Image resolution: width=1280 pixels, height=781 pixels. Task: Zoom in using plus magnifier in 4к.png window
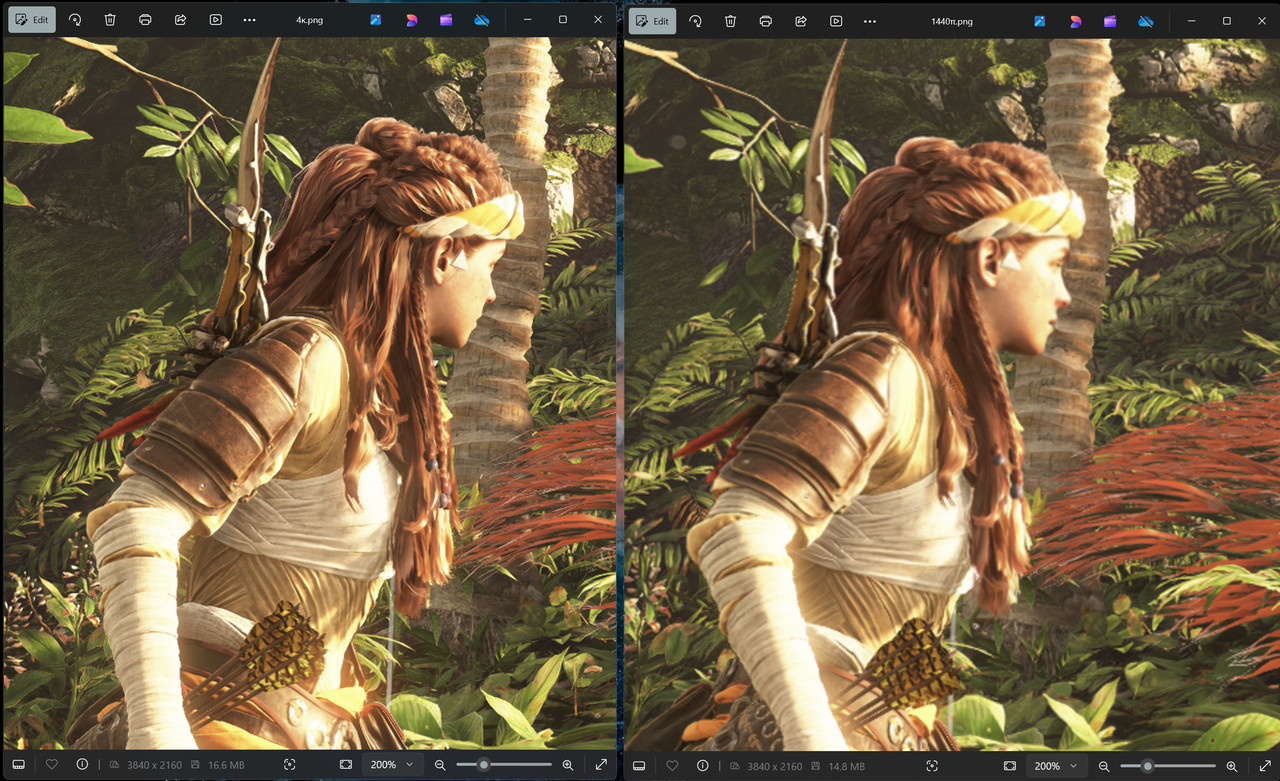[568, 764]
